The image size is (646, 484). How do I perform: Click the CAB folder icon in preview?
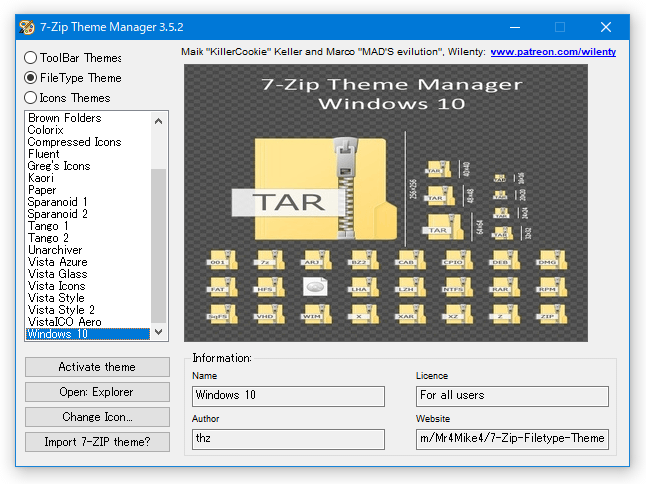pos(410,260)
